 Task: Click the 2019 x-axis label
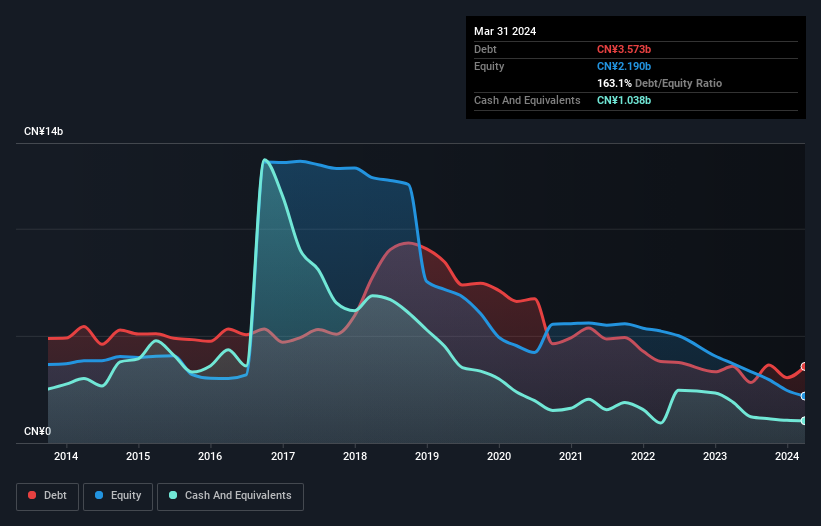[x=427, y=456]
